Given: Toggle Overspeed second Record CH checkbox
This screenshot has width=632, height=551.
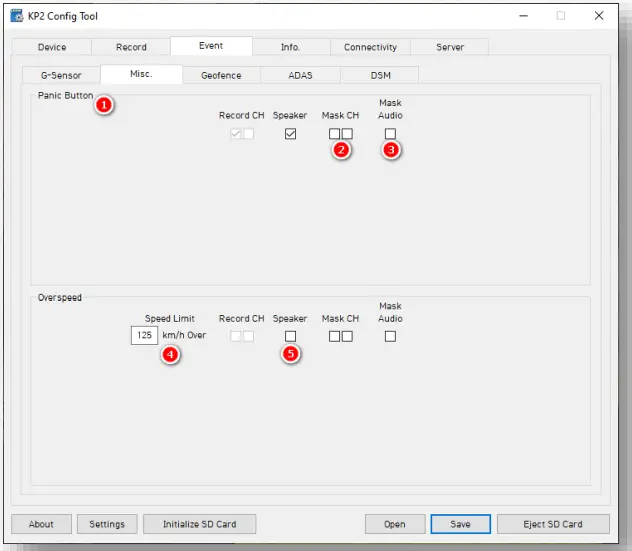Looking at the screenshot, I should [249, 336].
